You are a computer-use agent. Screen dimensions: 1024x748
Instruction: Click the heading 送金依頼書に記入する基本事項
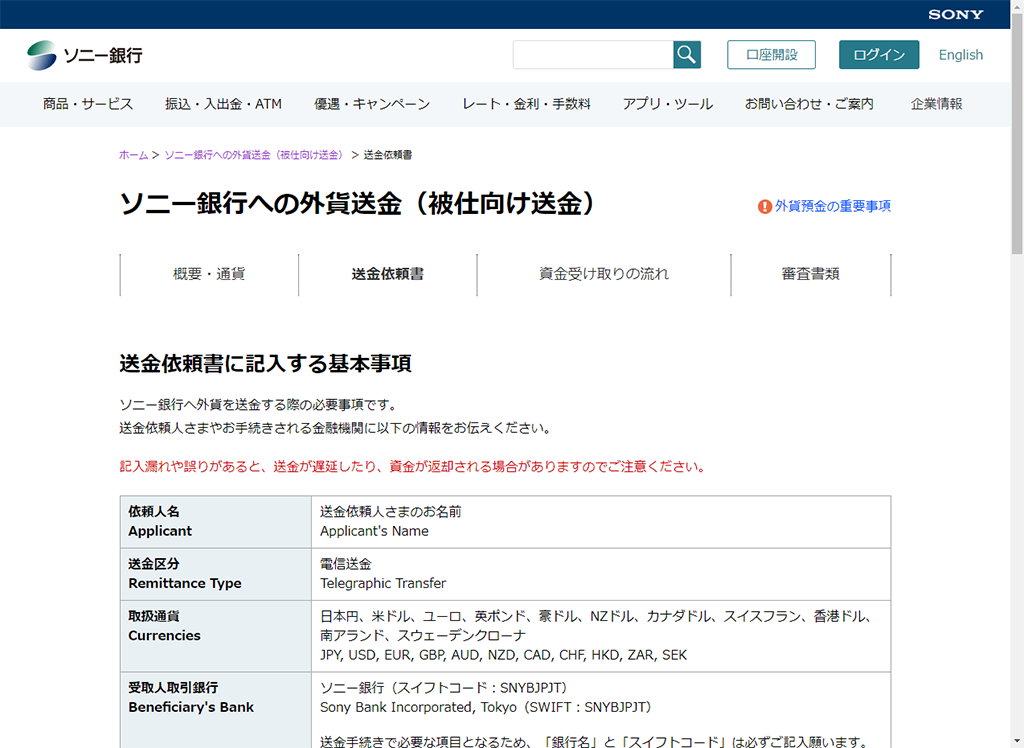pos(265,364)
